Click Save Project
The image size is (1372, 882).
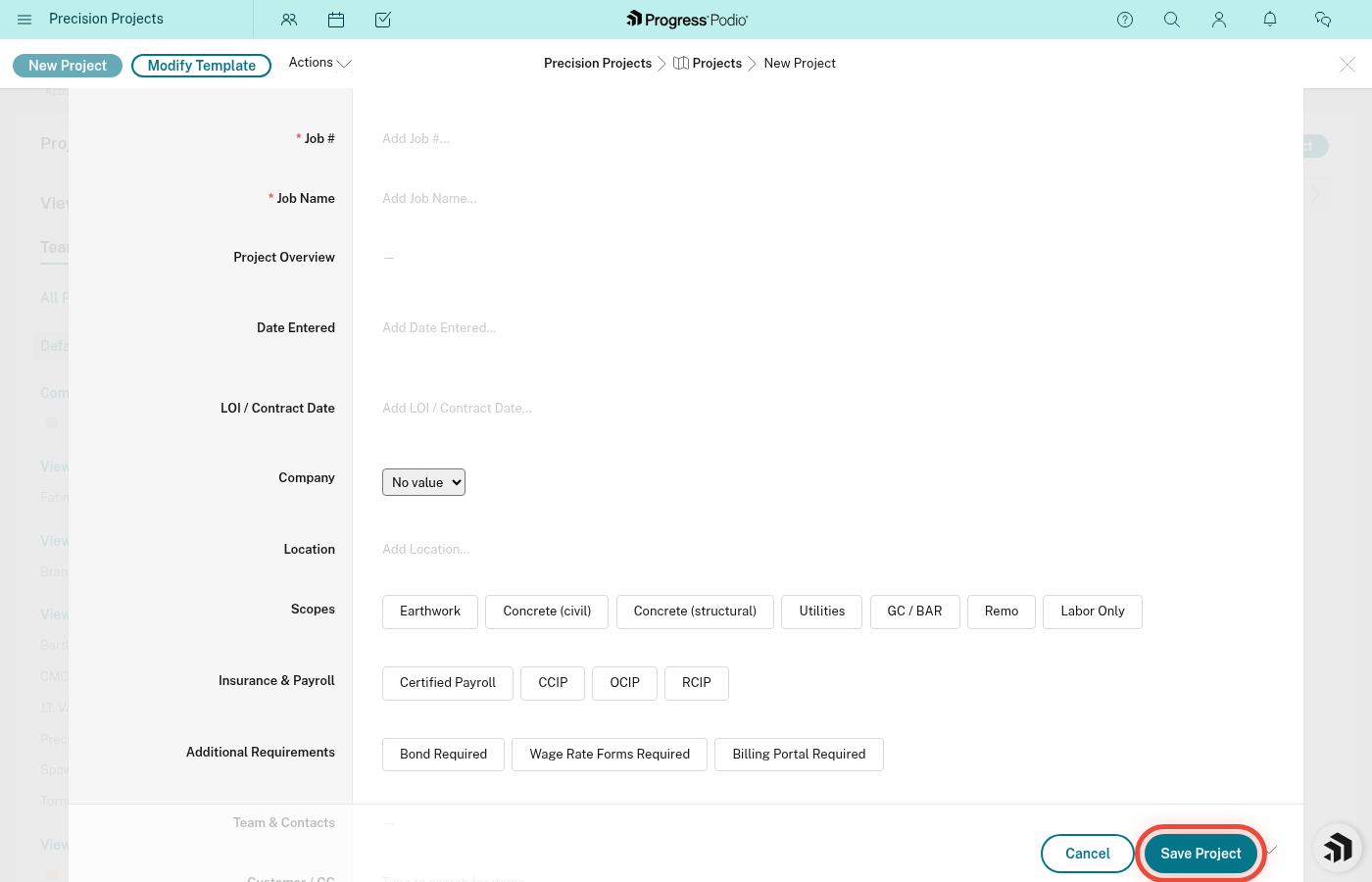pos(1200,854)
